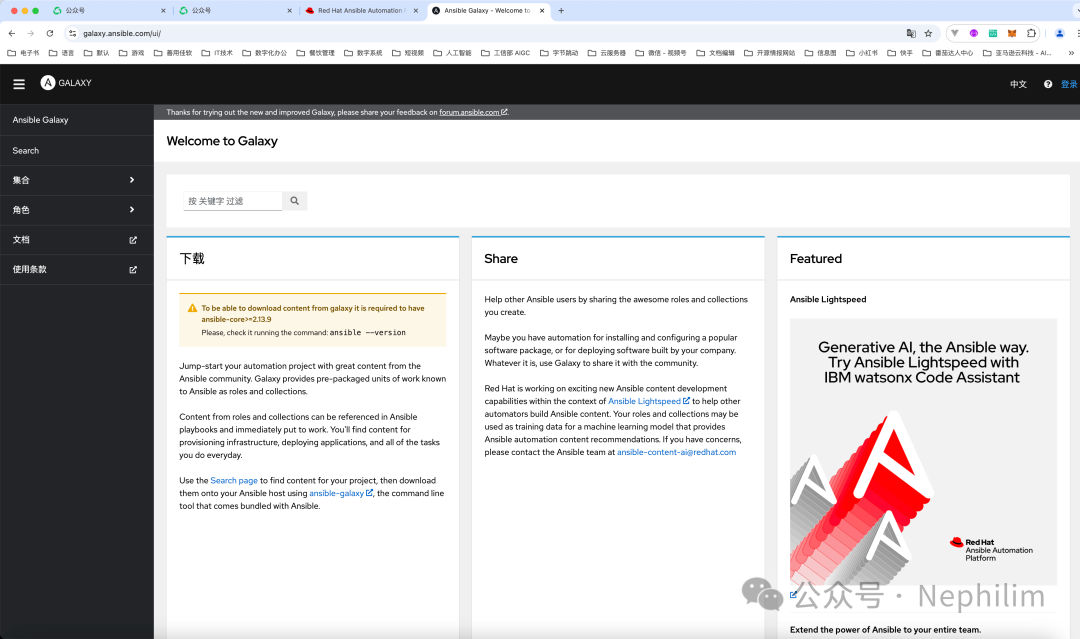This screenshot has width=1080, height=639.
Task: Close the Ansible Galaxy tab
Action: [542, 10]
